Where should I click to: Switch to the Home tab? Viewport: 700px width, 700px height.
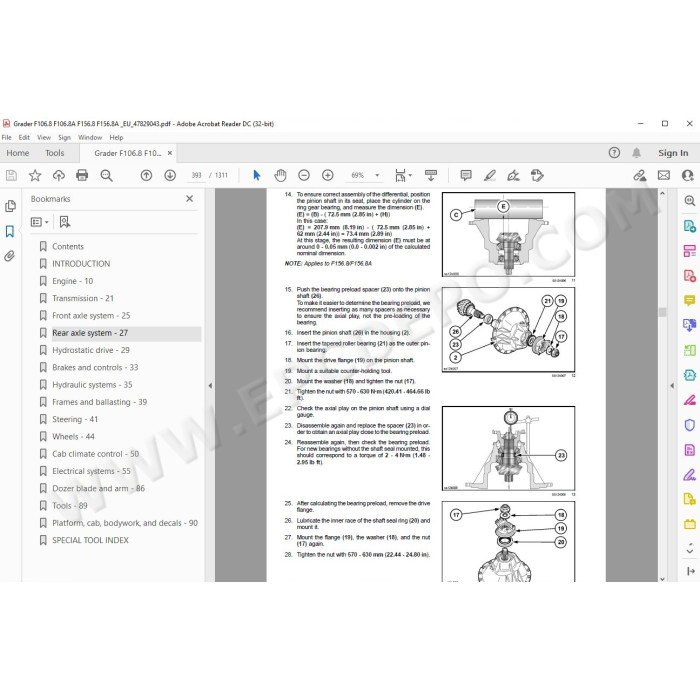click(x=18, y=153)
